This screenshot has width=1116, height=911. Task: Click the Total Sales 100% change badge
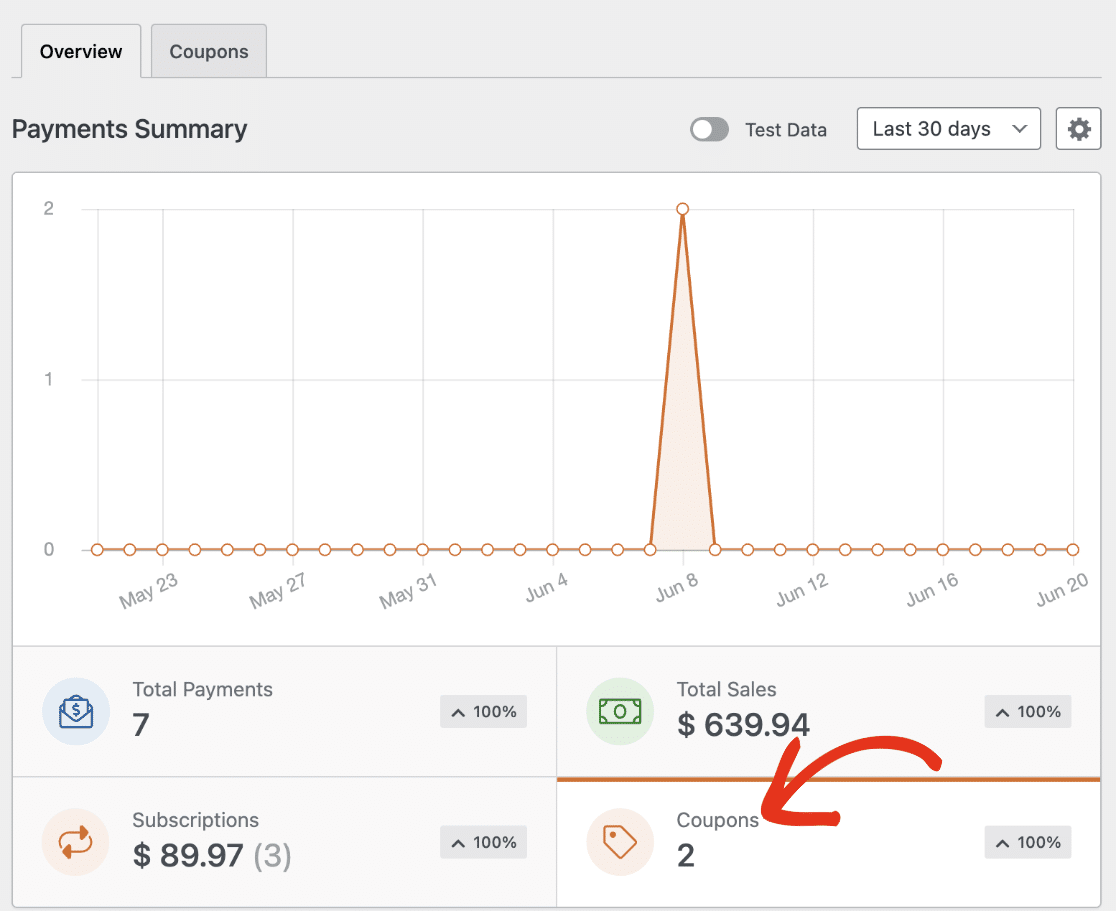click(1028, 712)
